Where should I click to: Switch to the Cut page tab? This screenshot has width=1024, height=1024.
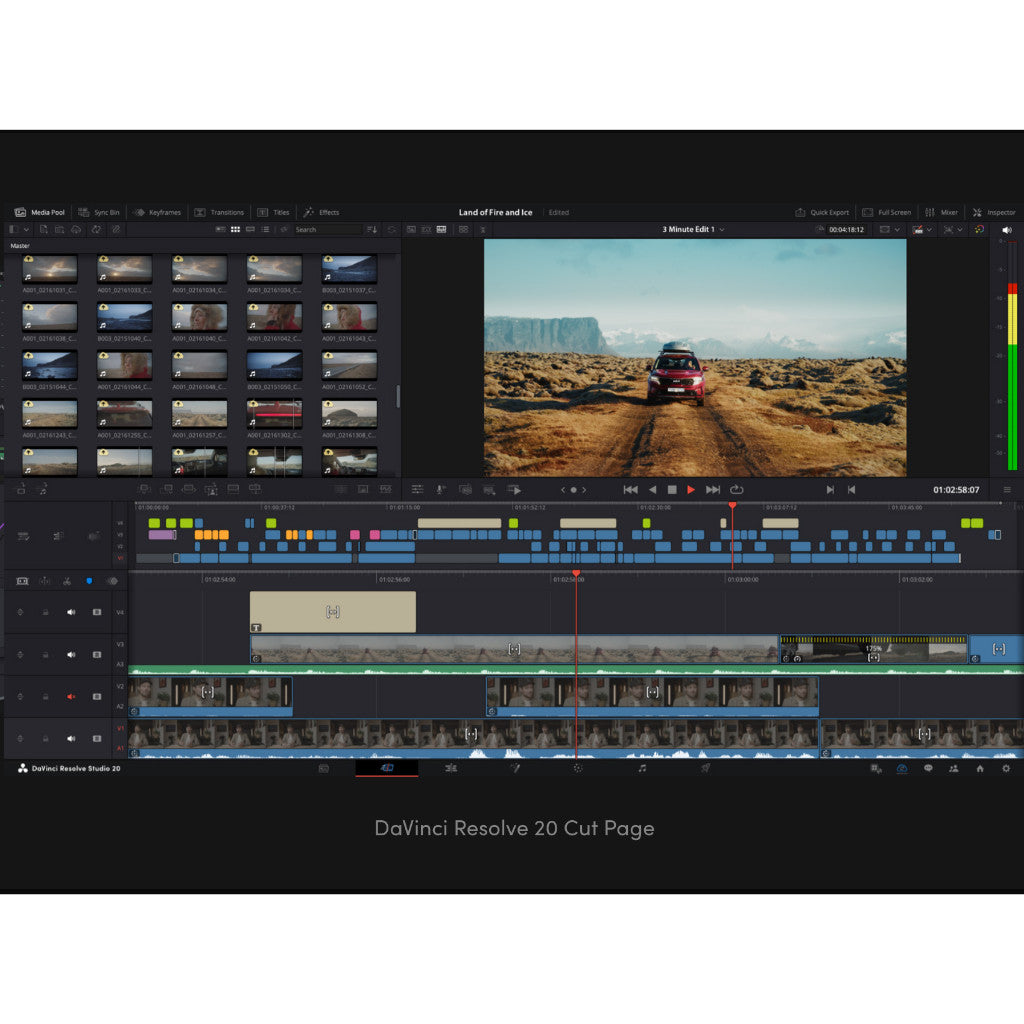point(387,768)
